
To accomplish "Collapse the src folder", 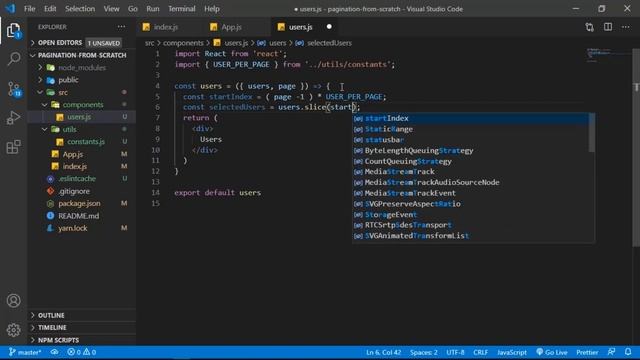I will point(63,93).
